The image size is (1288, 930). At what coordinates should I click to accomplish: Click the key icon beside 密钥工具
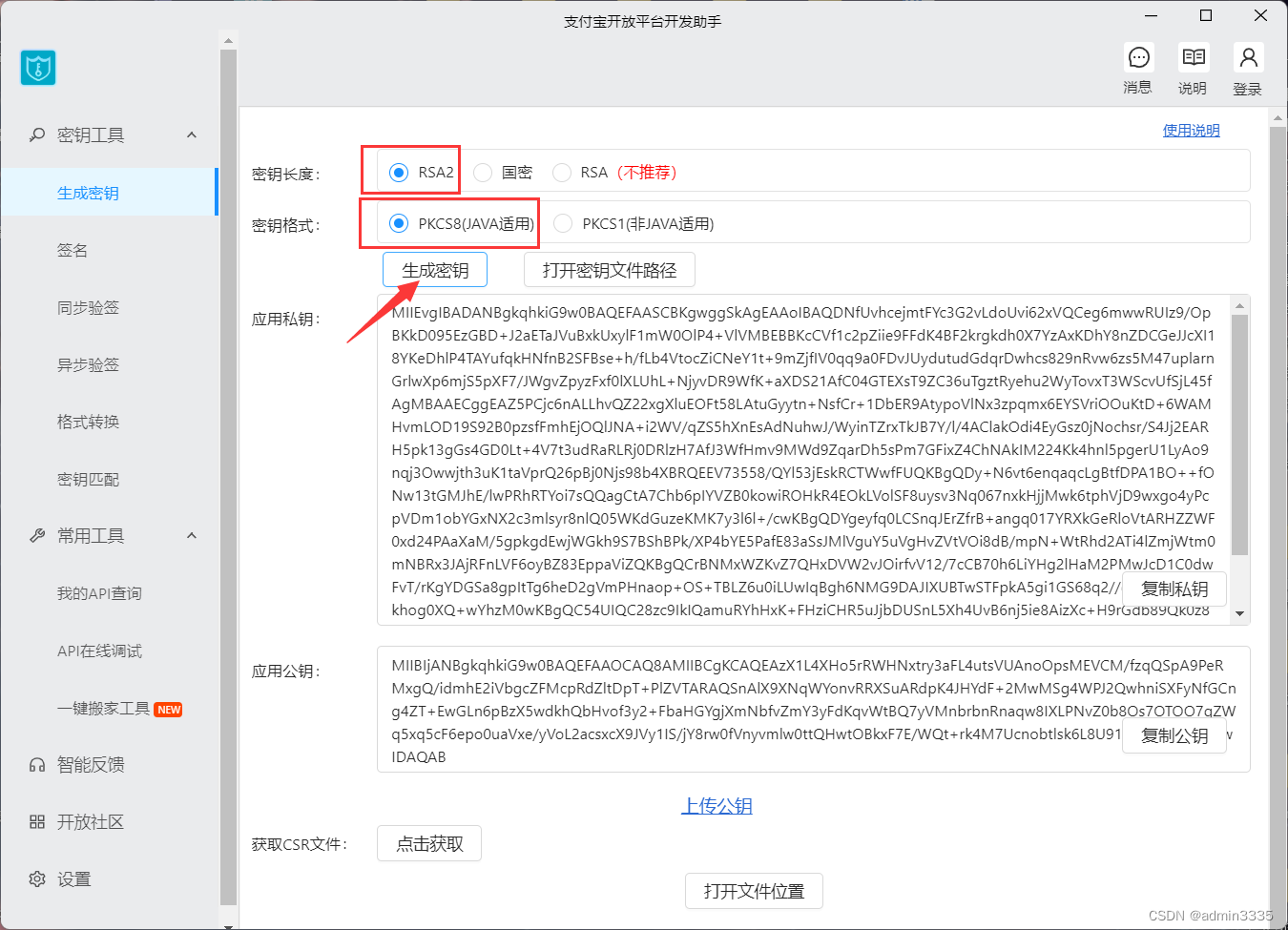tap(37, 135)
